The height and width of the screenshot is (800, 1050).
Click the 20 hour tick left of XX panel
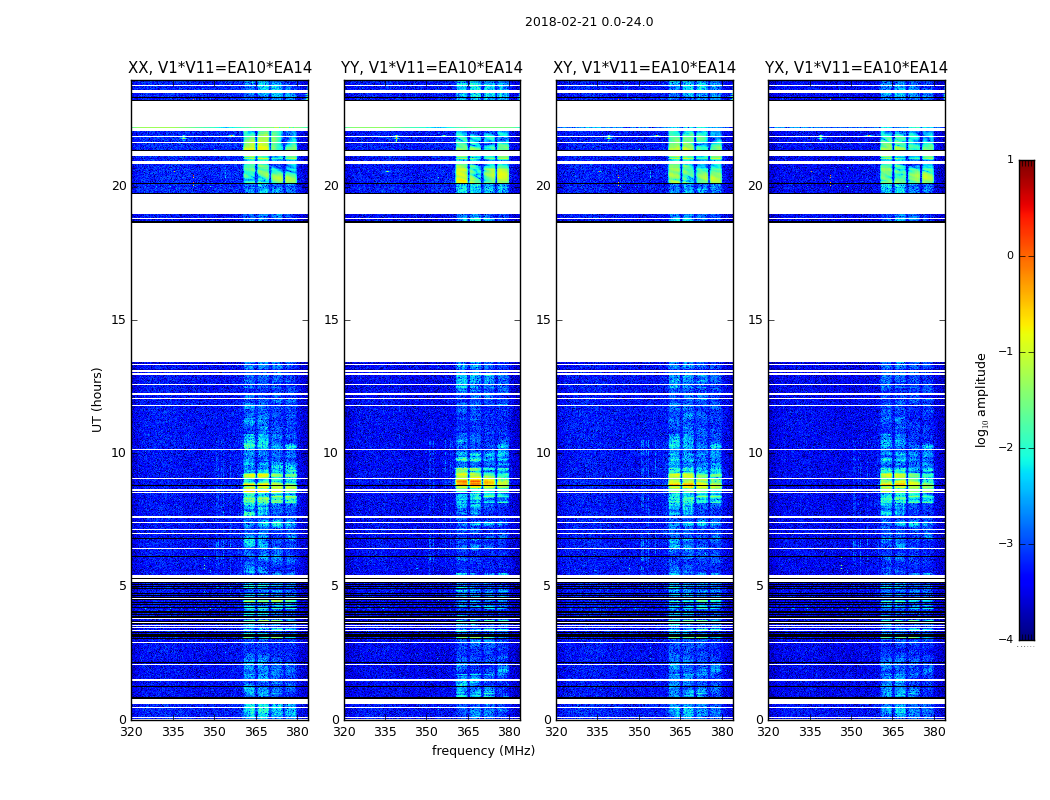pyautogui.click(x=119, y=186)
